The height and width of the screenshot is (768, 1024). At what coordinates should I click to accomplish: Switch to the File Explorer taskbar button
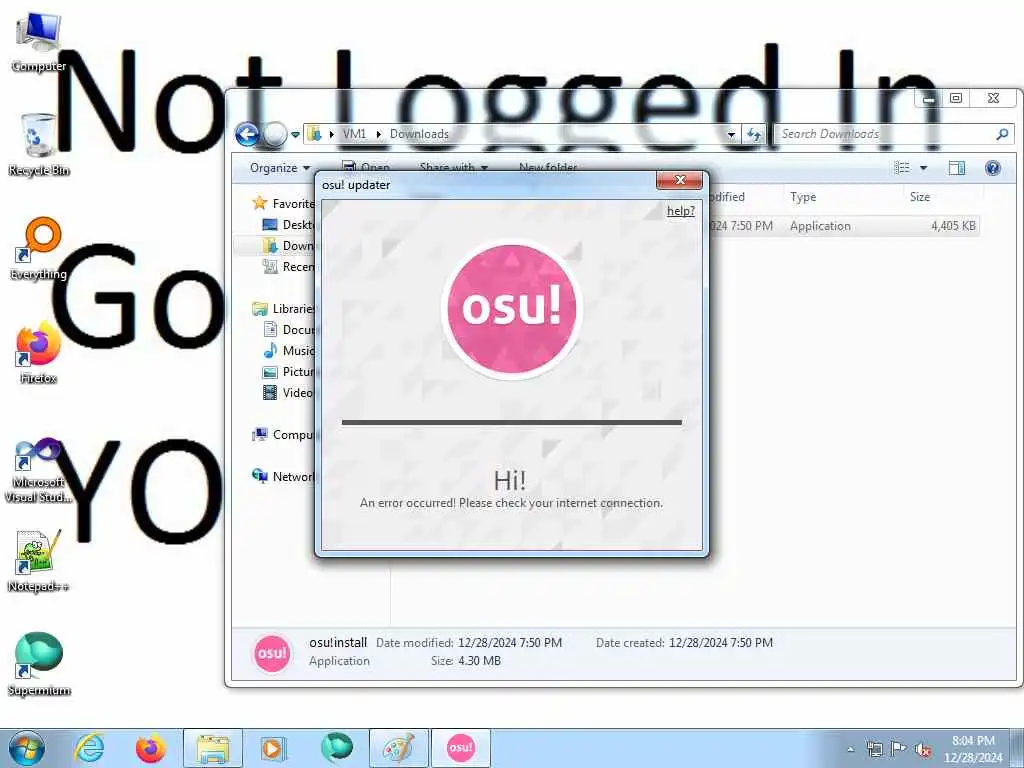[213, 748]
